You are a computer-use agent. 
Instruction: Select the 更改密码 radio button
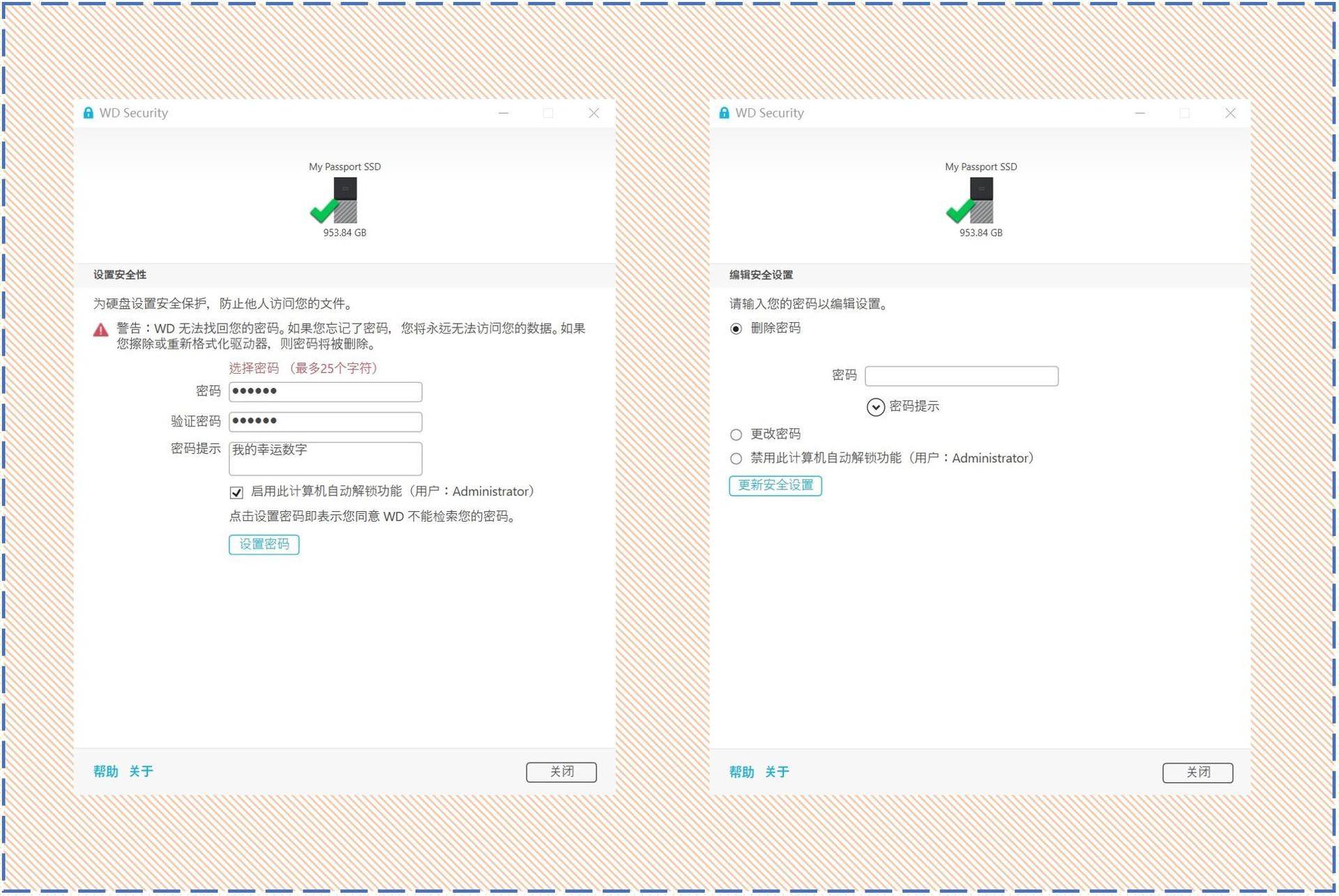736,434
